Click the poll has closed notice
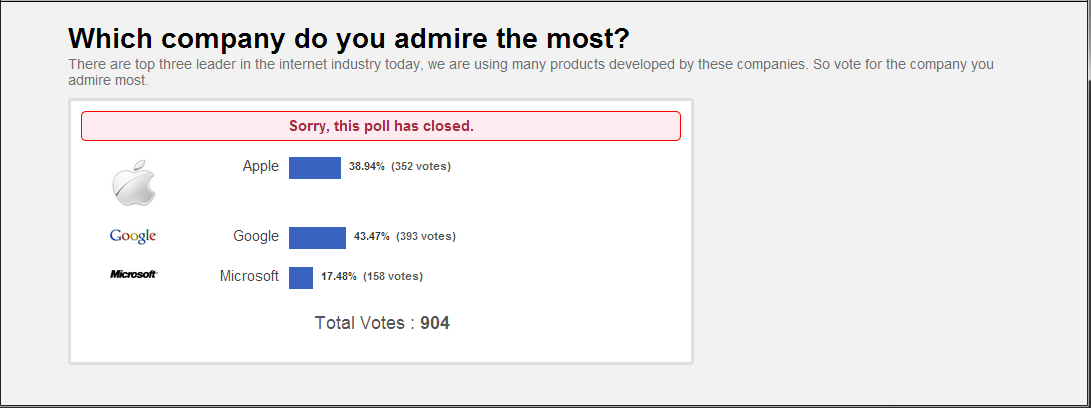 tap(381, 126)
